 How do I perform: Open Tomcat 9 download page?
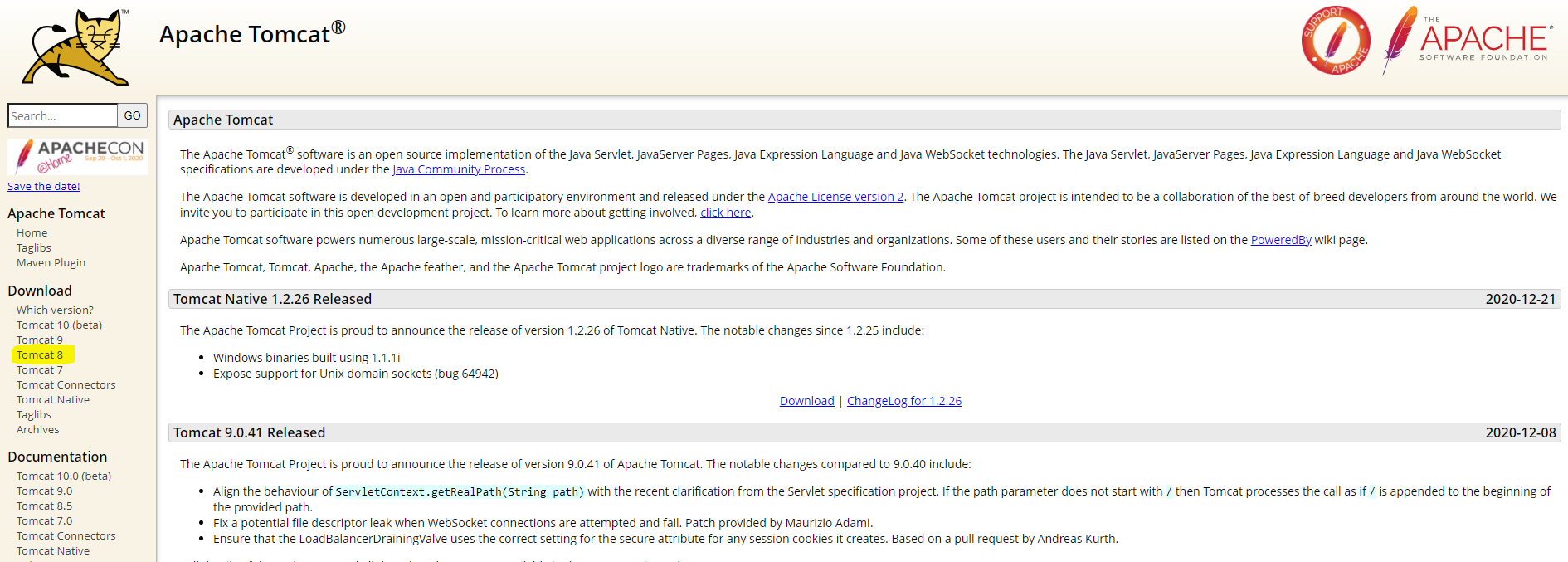point(40,340)
